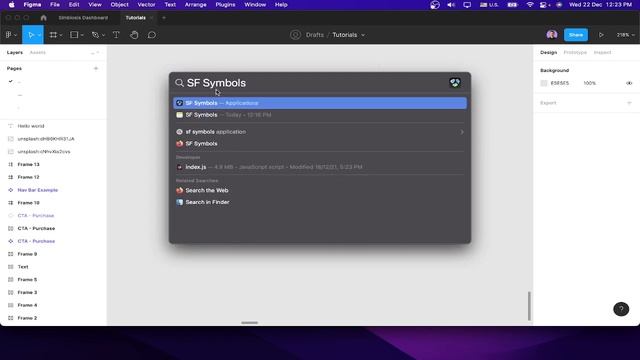Open Wi-Fi status in menu bar

click(x=530, y=4)
